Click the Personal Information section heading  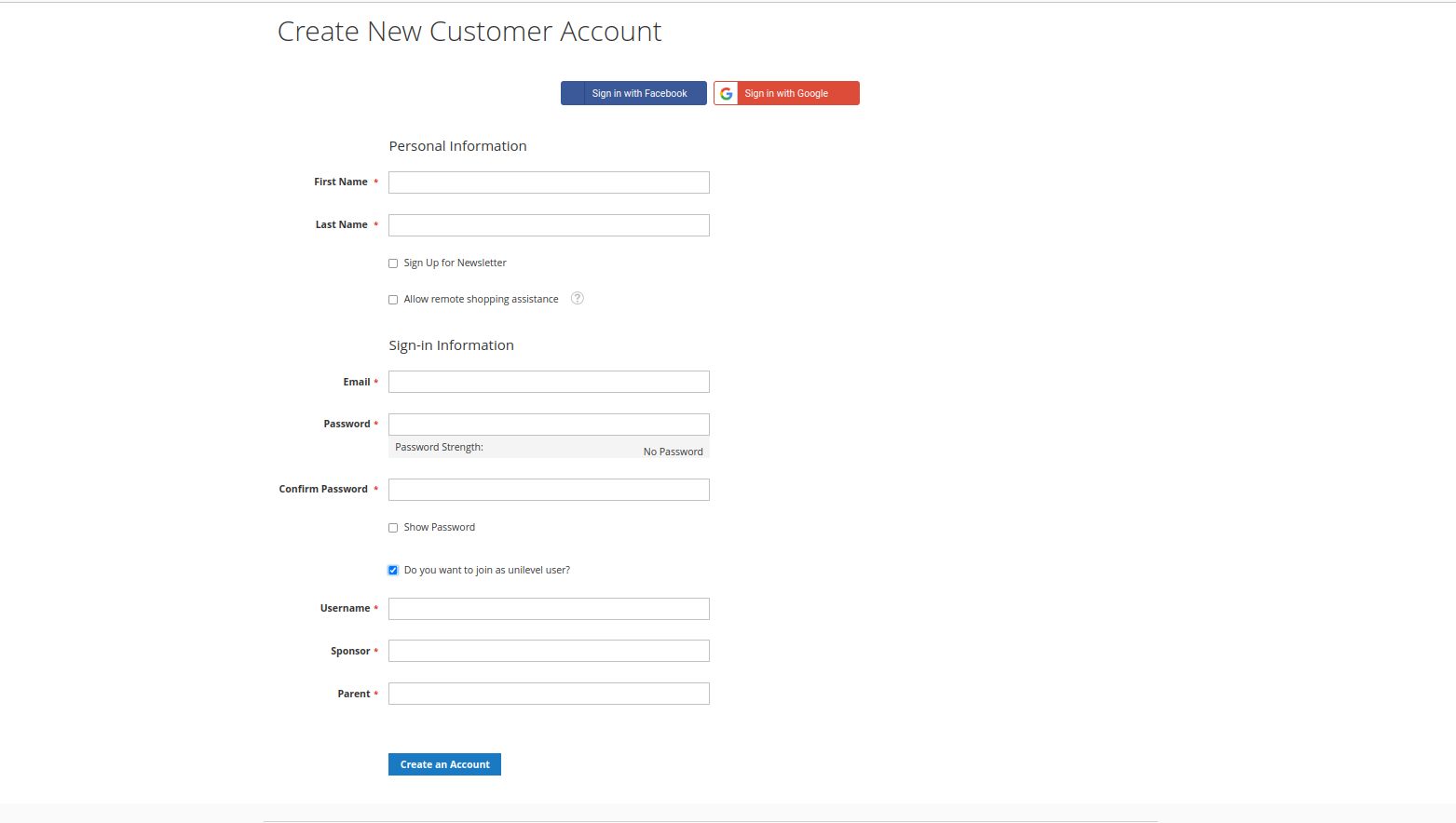[x=457, y=146]
